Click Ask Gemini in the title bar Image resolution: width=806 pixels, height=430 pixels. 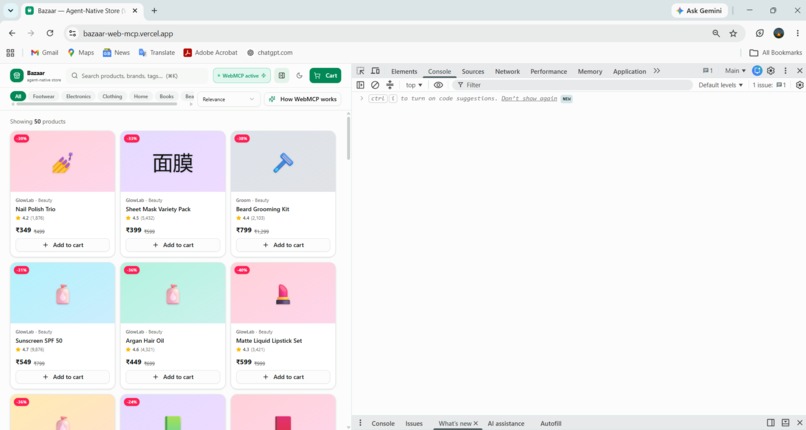[699, 10]
